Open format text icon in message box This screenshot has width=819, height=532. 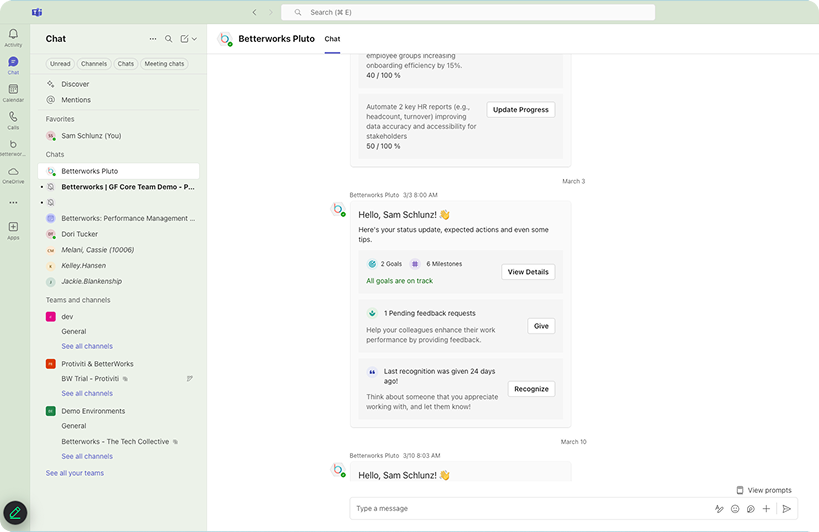719,509
